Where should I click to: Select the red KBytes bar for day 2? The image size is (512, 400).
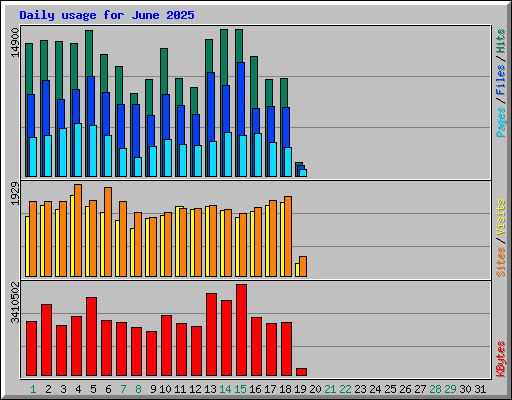pyautogui.click(x=46, y=340)
